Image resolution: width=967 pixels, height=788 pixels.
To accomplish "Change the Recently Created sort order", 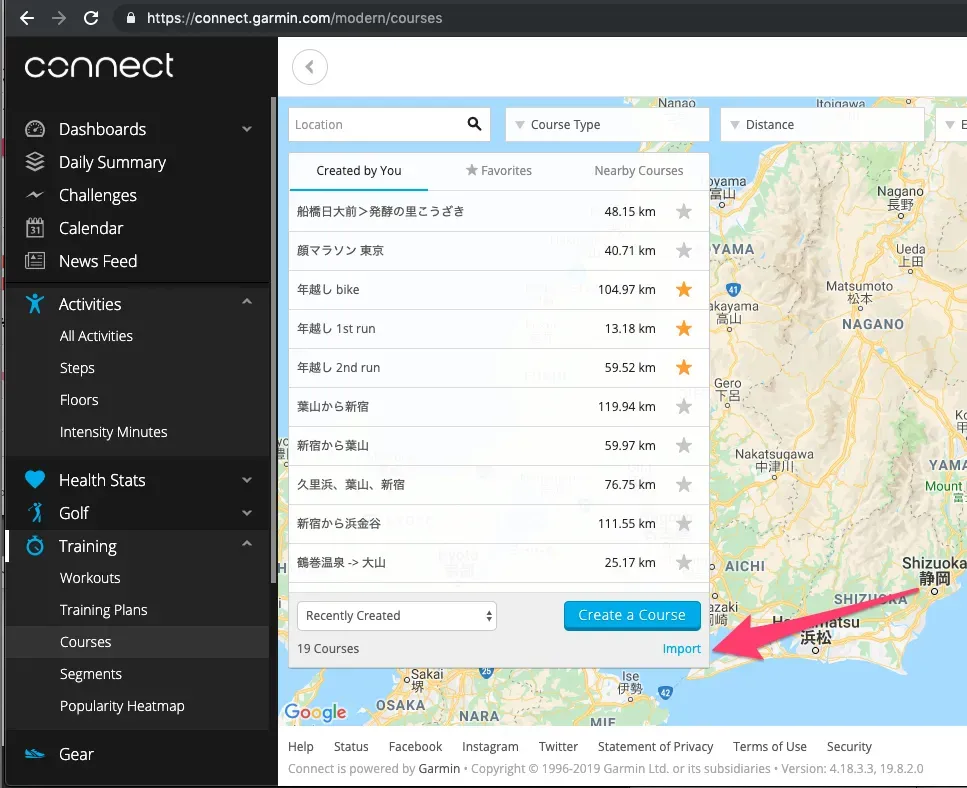I will point(396,615).
